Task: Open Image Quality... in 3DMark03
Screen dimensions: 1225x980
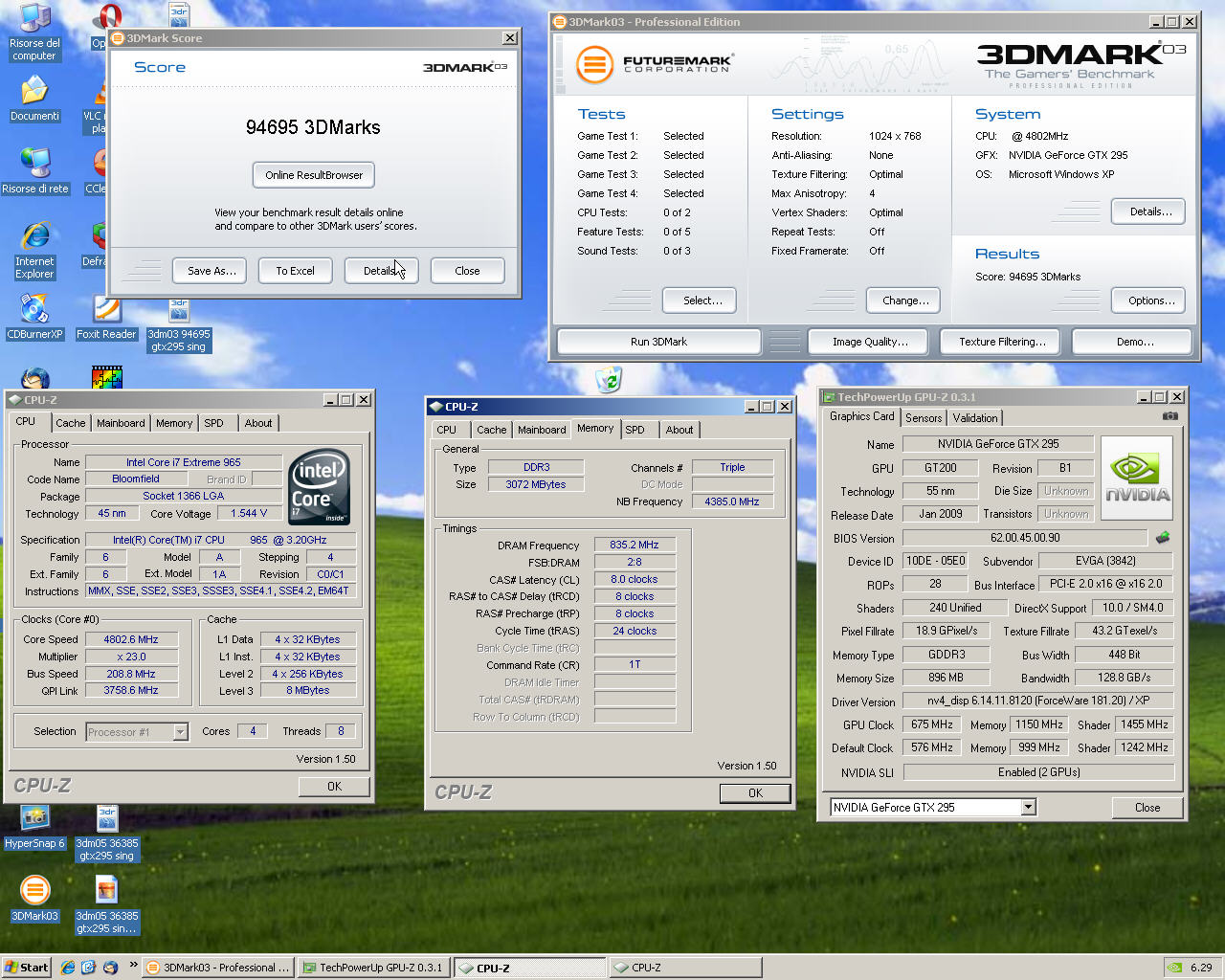Action: [x=870, y=342]
